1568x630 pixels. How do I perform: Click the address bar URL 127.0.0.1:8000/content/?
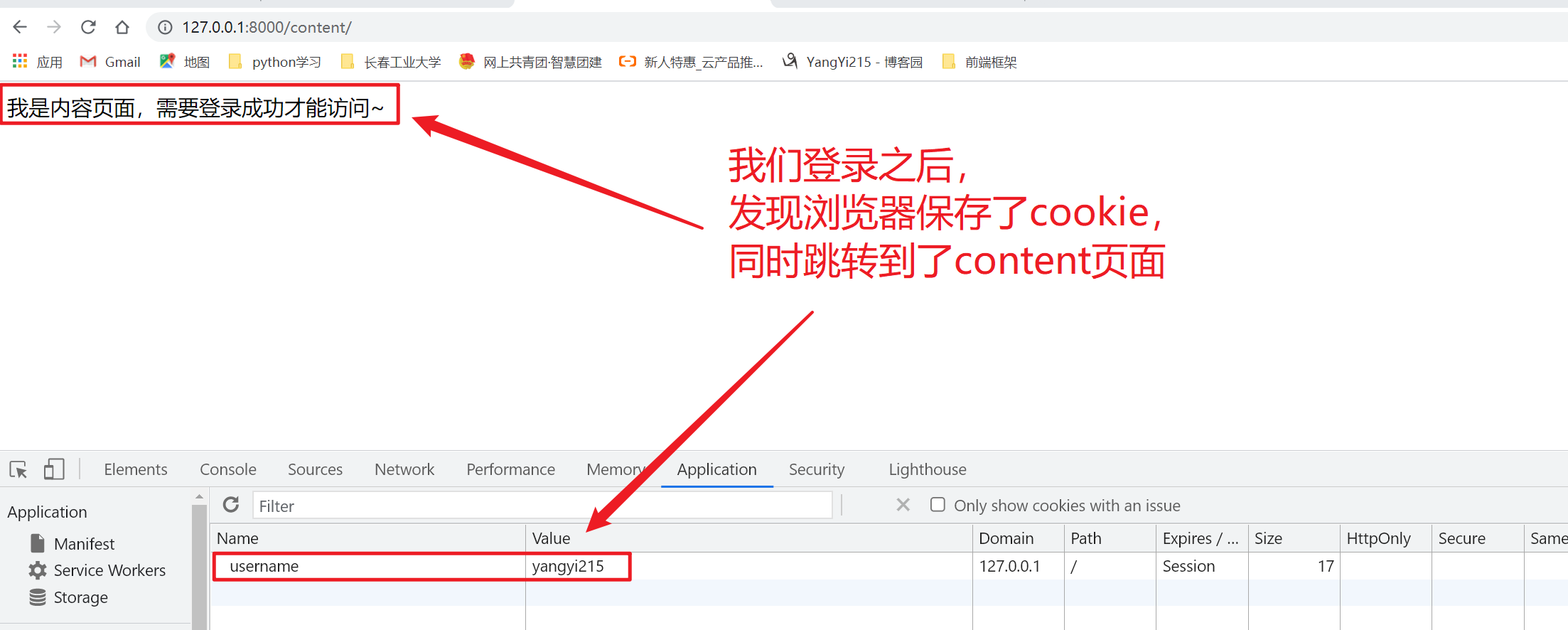click(x=267, y=27)
